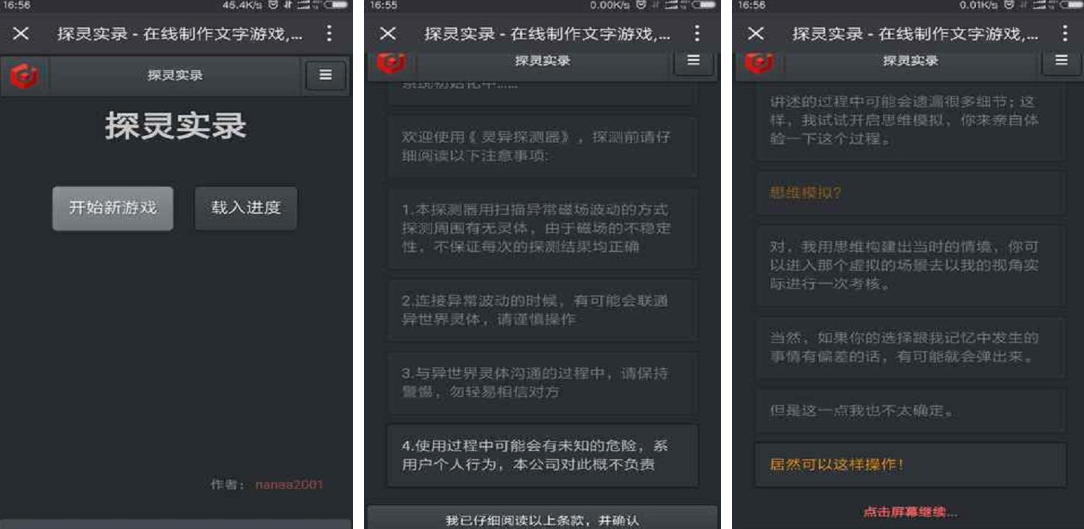This screenshot has height=529, width=1084.
Task: Open the author link nanaa2001
Action: [x=289, y=484]
